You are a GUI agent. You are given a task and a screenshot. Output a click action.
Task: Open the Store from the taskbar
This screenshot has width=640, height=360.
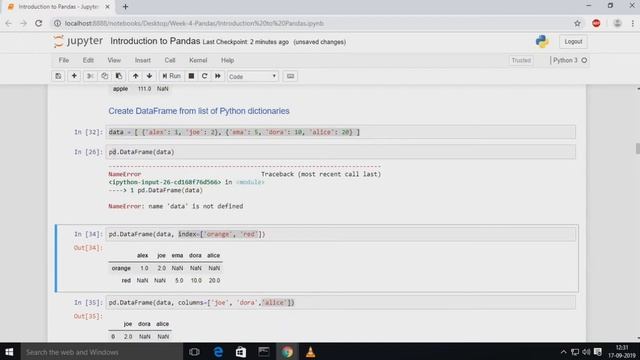point(241,352)
